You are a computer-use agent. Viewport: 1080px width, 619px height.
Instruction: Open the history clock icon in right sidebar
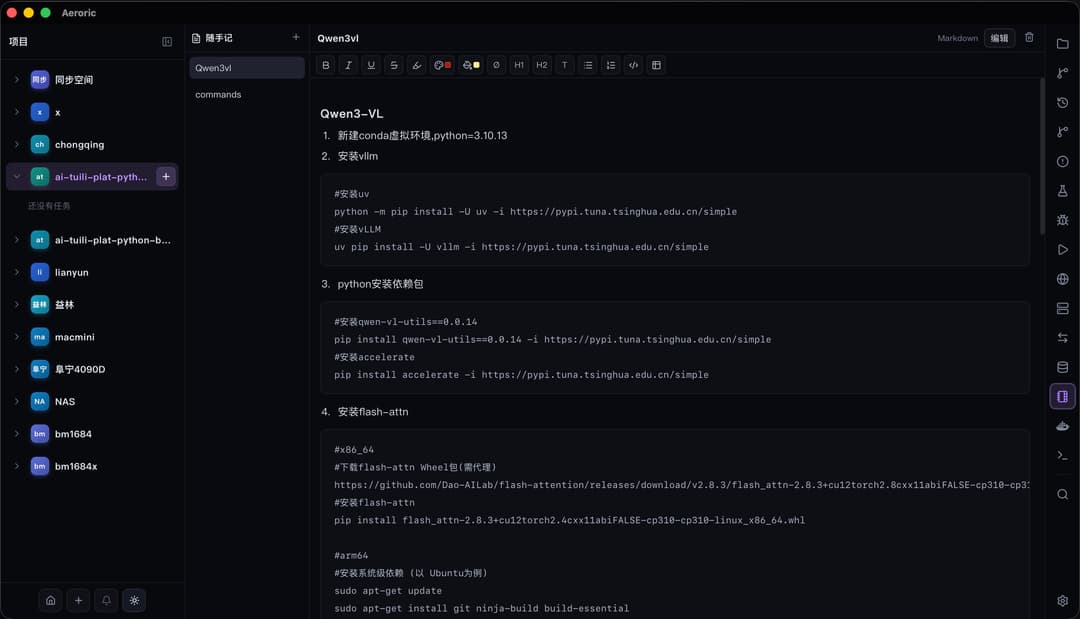1063,103
